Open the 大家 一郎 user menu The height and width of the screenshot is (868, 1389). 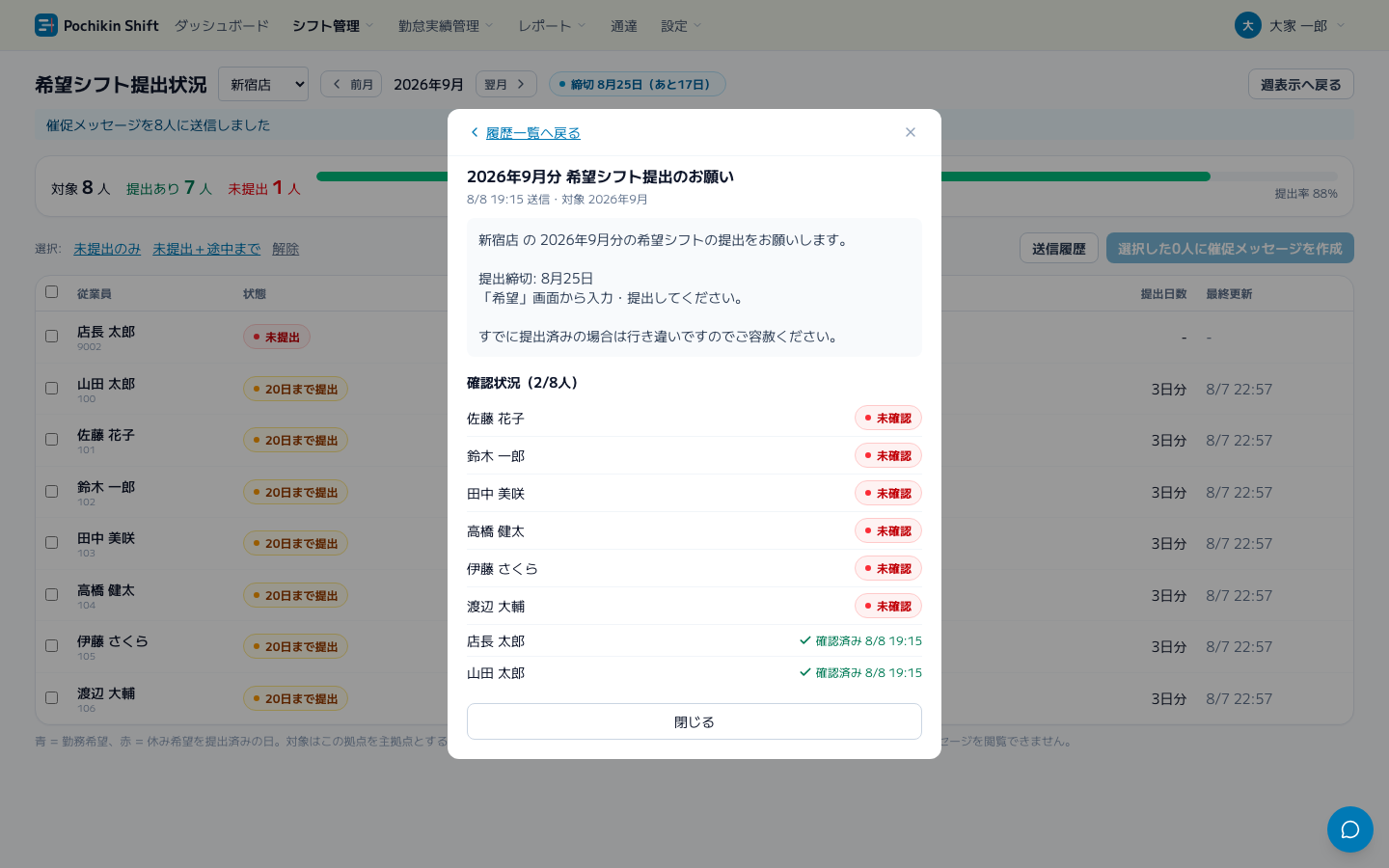pos(1290,25)
